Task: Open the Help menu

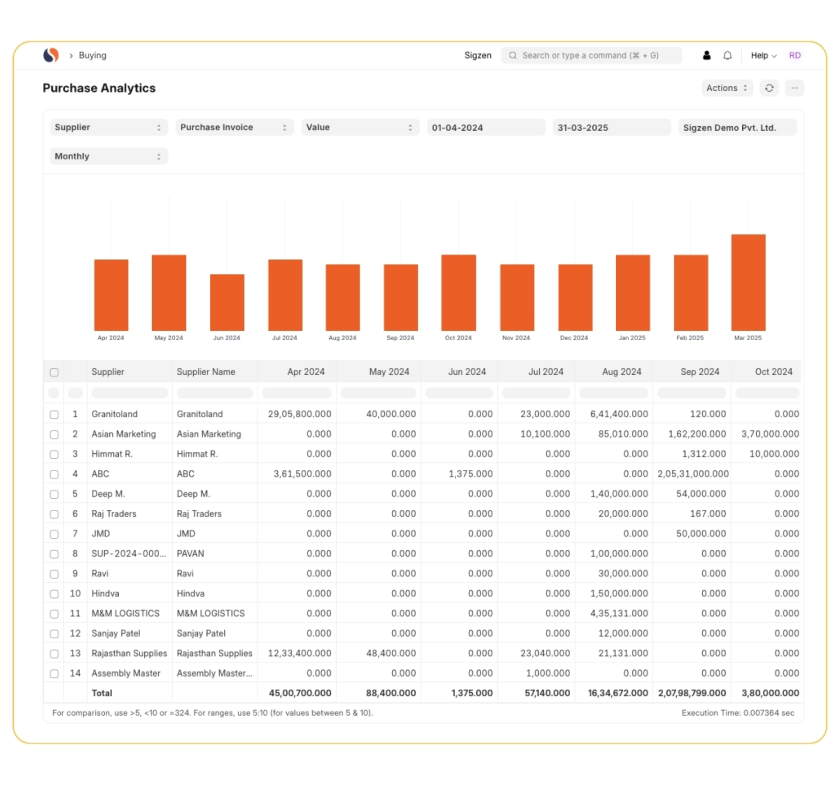Action: click(x=764, y=56)
